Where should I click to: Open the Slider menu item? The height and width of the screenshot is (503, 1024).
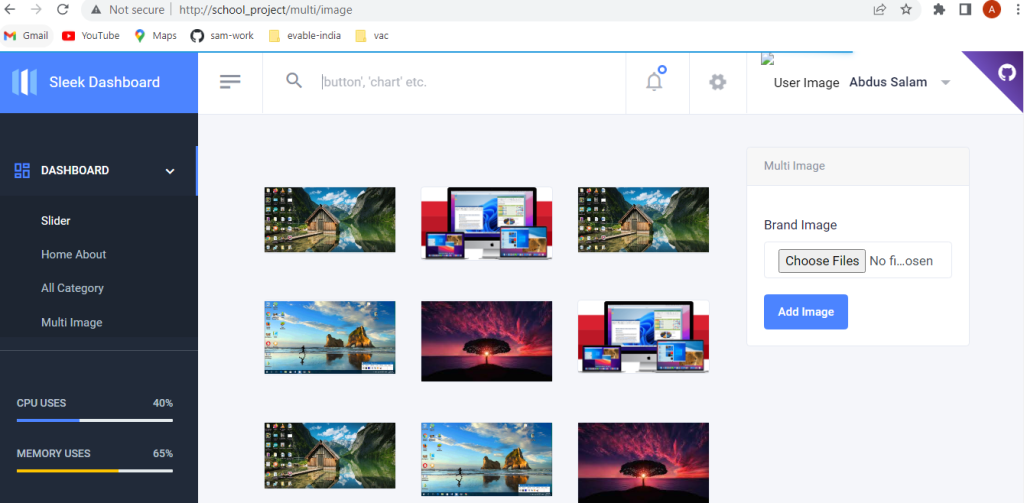(x=56, y=221)
